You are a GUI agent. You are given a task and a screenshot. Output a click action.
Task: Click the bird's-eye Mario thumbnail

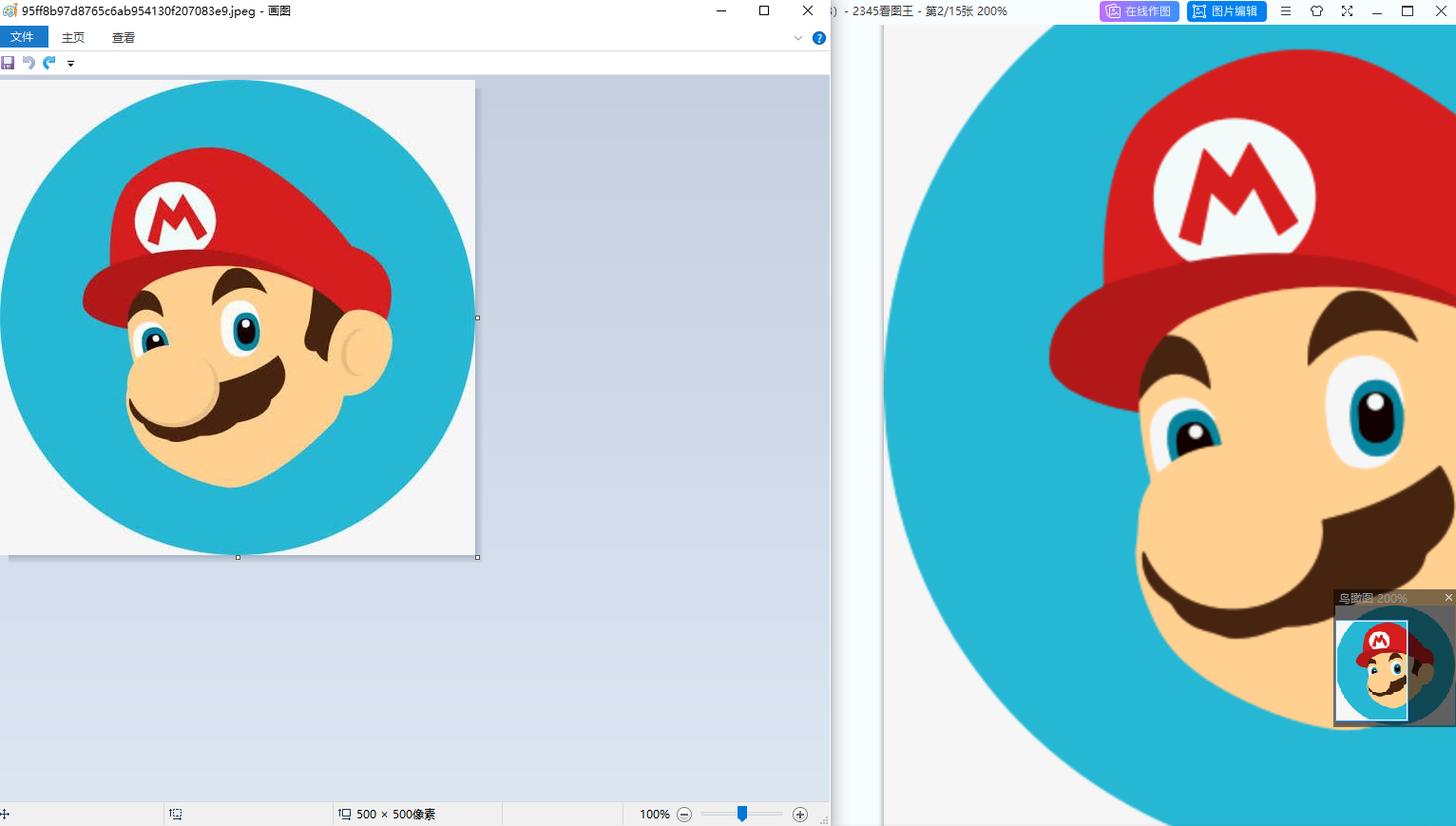point(1394,666)
